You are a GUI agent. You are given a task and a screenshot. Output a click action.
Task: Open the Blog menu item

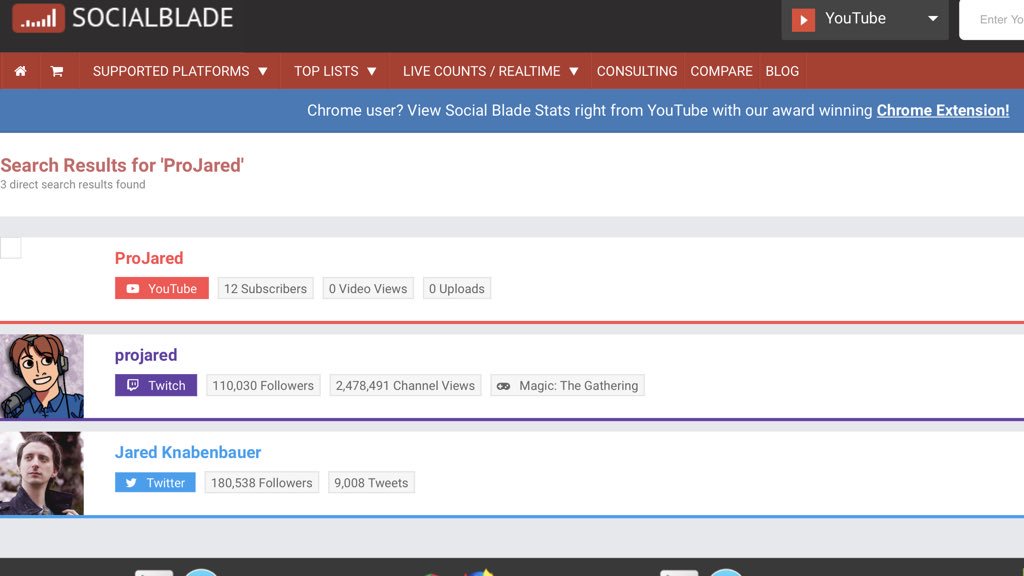click(x=782, y=71)
